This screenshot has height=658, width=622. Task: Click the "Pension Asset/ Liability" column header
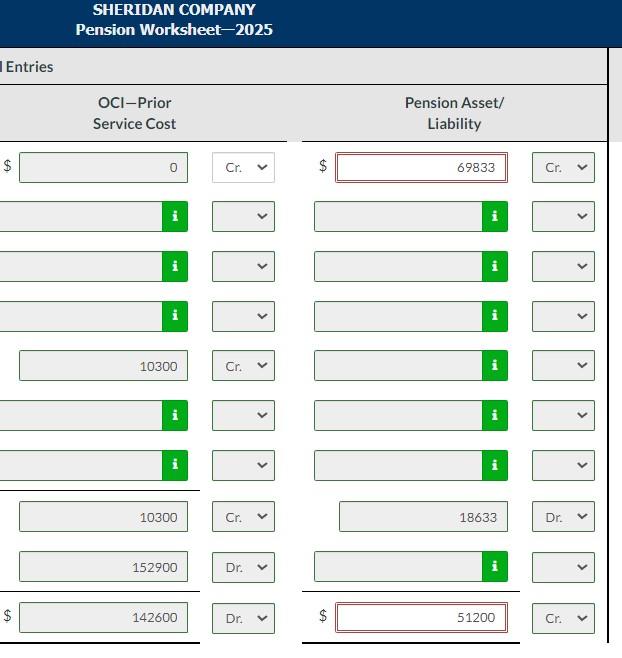[454, 113]
